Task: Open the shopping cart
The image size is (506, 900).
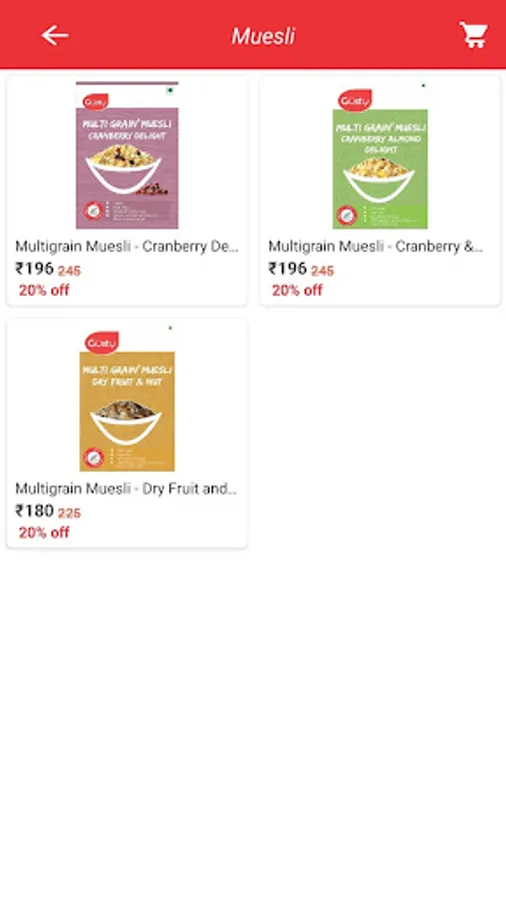Action: coord(474,35)
